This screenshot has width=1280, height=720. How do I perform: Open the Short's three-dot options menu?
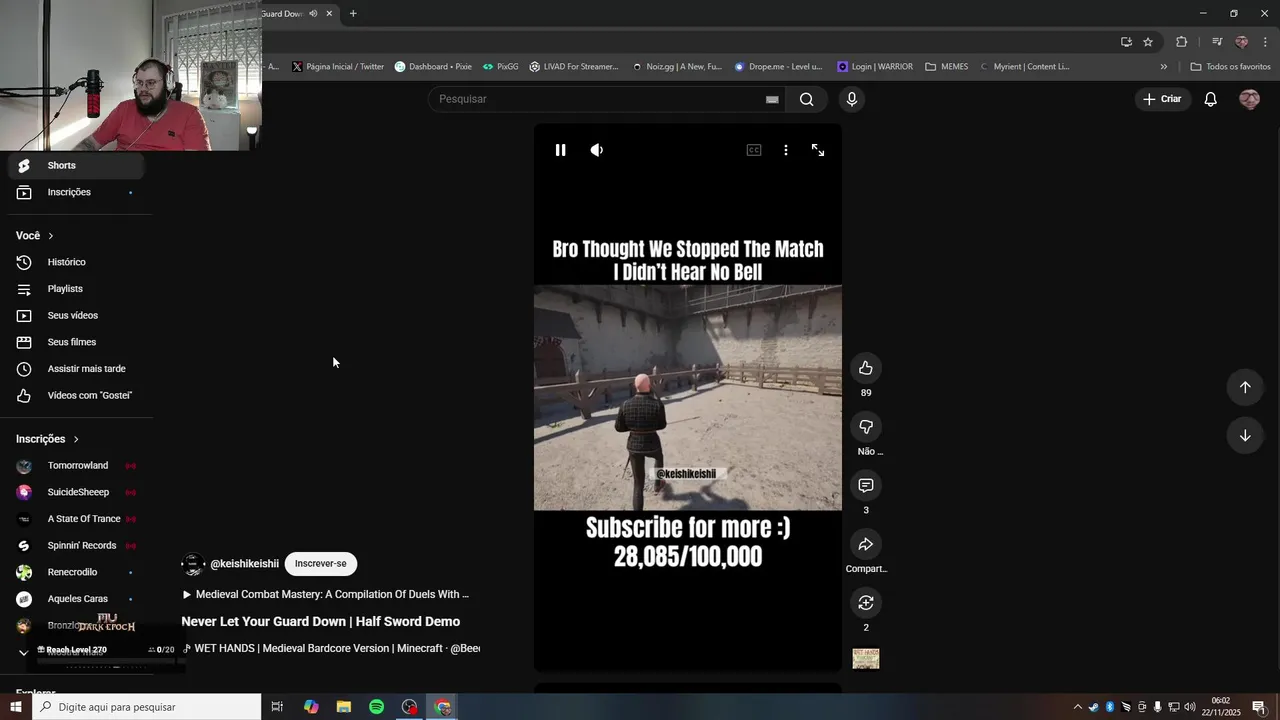click(x=786, y=150)
